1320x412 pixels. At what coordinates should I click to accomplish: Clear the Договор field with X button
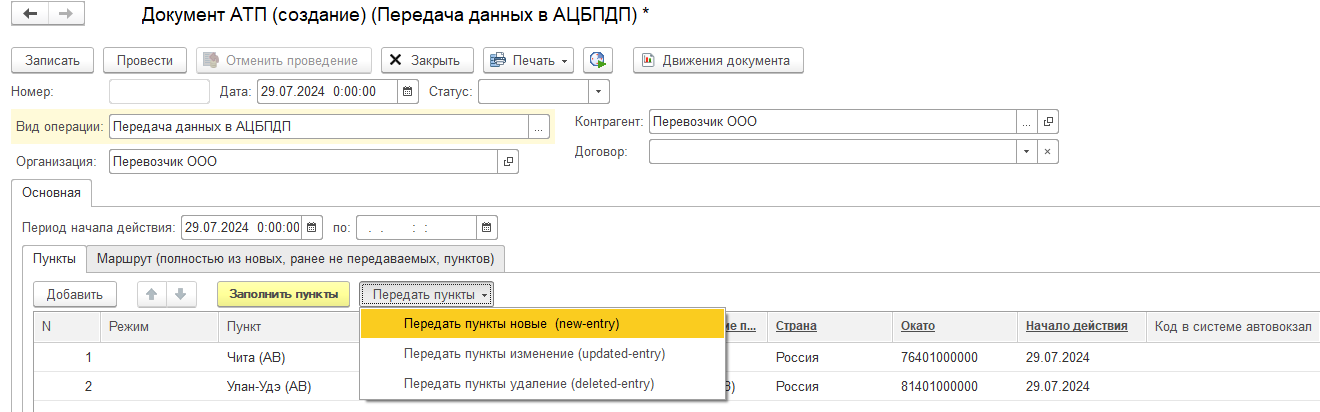[1048, 152]
